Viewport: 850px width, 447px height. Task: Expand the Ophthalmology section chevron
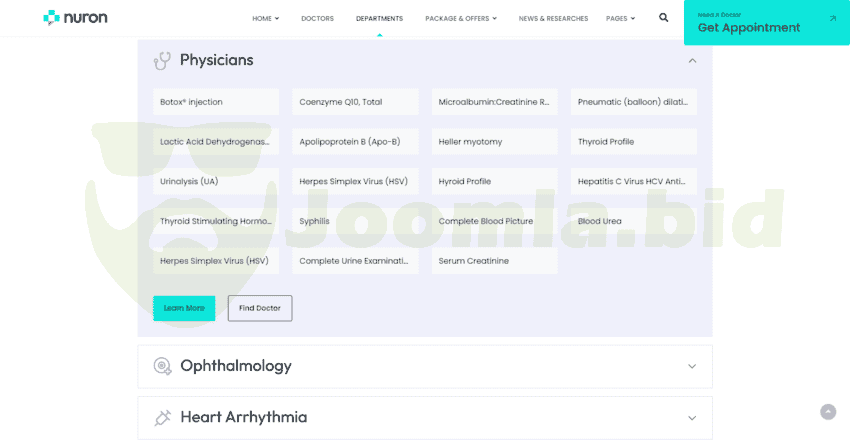click(692, 366)
